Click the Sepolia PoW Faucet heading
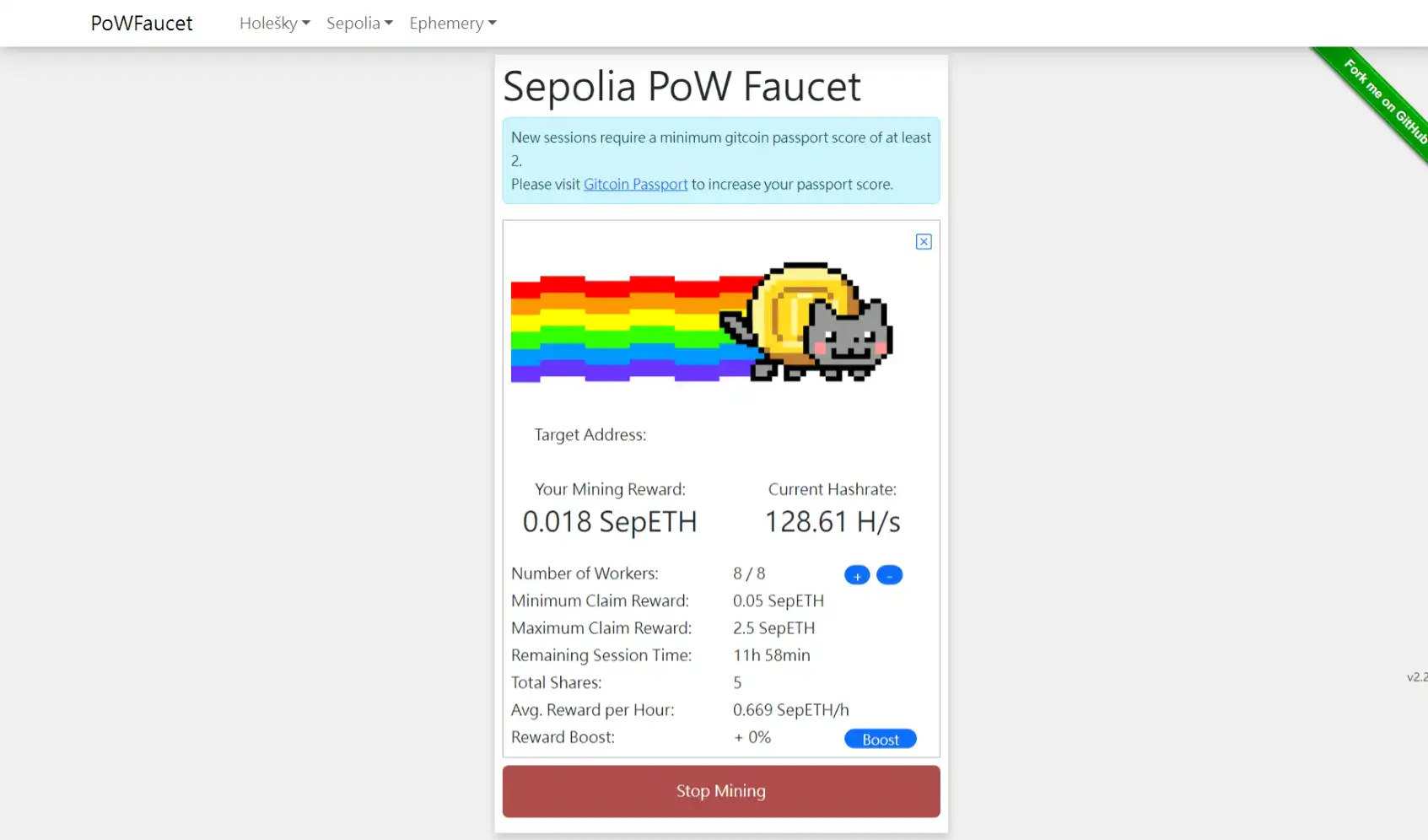Image resolution: width=1428 pixels, height=840 pixels. click(x=682, y=86)
